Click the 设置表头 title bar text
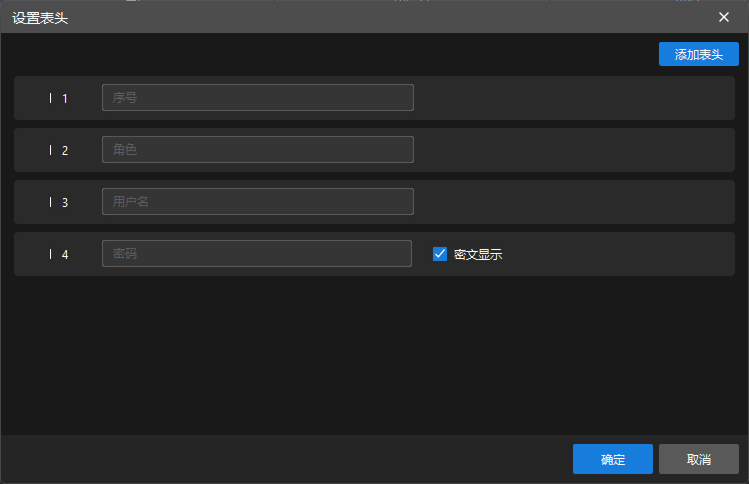The image size is (749, 484). (40, 17)
